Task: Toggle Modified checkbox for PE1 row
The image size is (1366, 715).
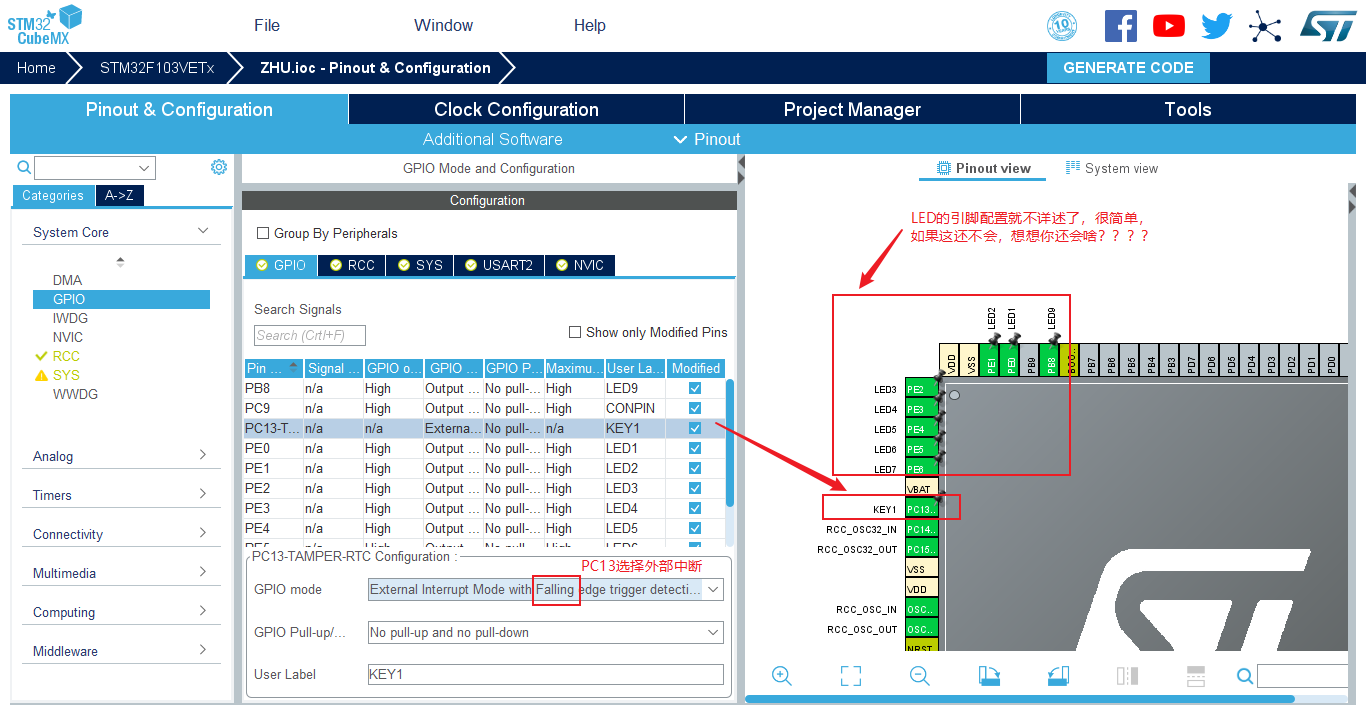Action: [x=695, y=468]
